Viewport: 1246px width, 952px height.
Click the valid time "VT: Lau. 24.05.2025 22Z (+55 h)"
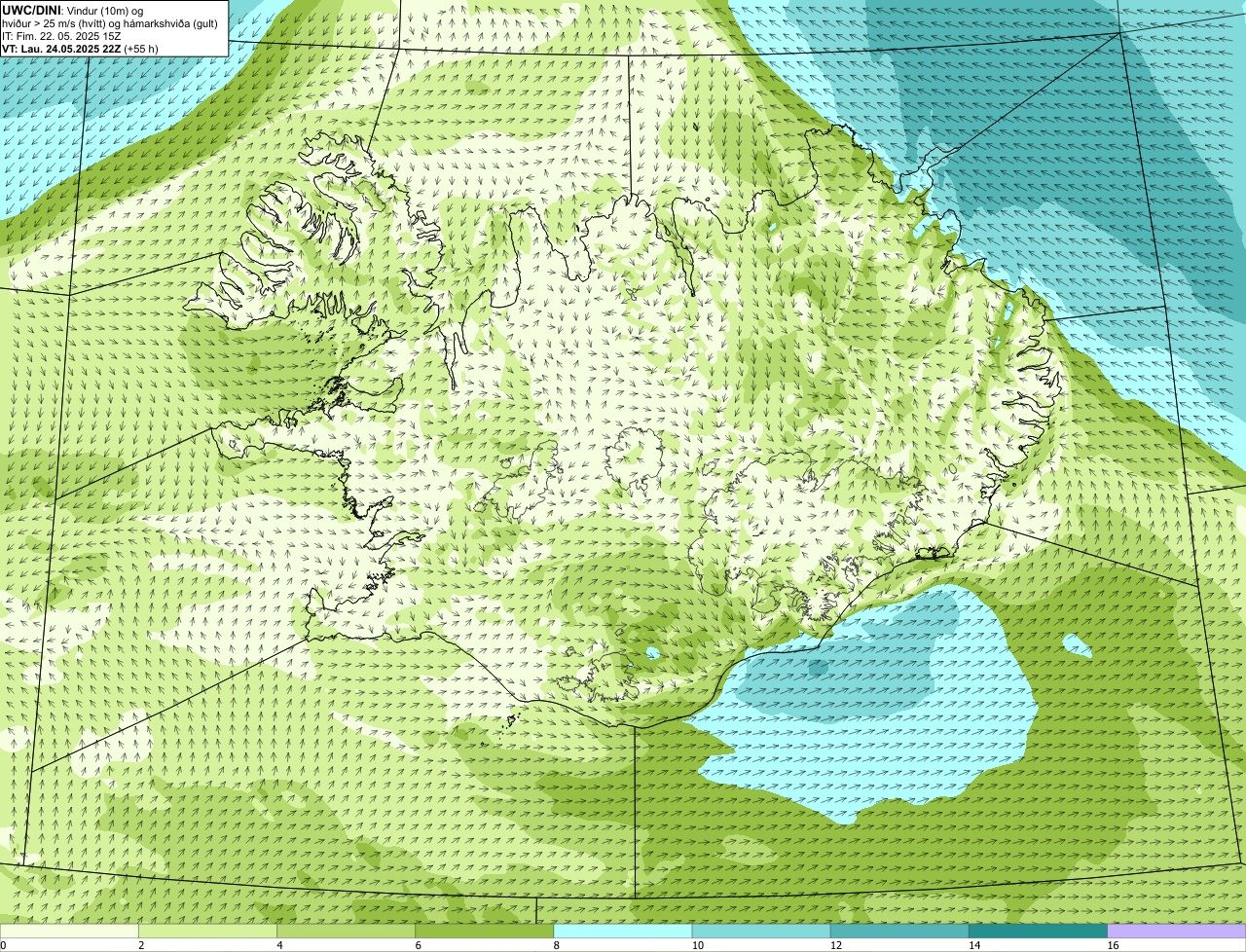pyautogui.click(x=81, y=49)
